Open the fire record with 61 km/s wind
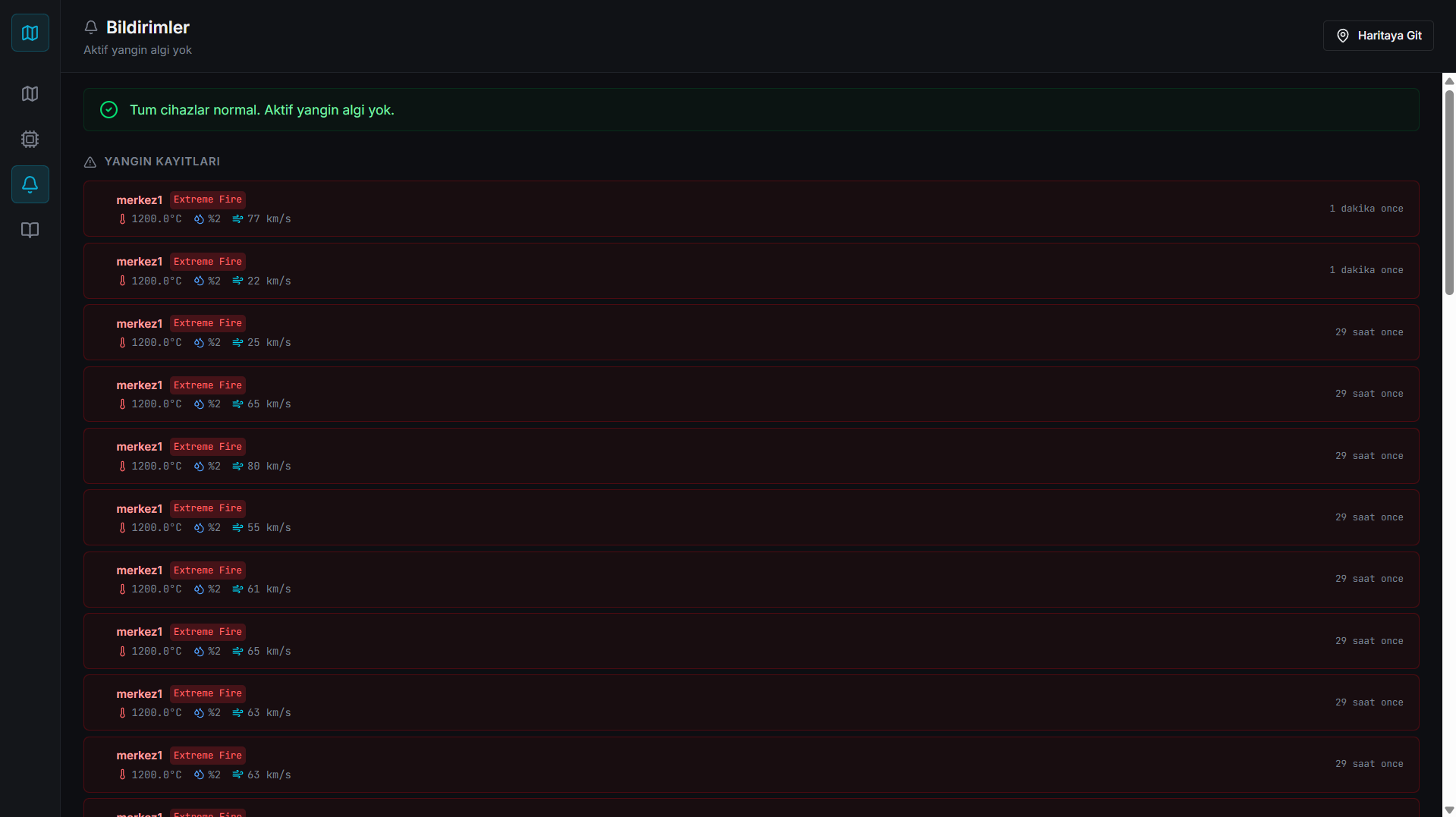 click(751, 580)
